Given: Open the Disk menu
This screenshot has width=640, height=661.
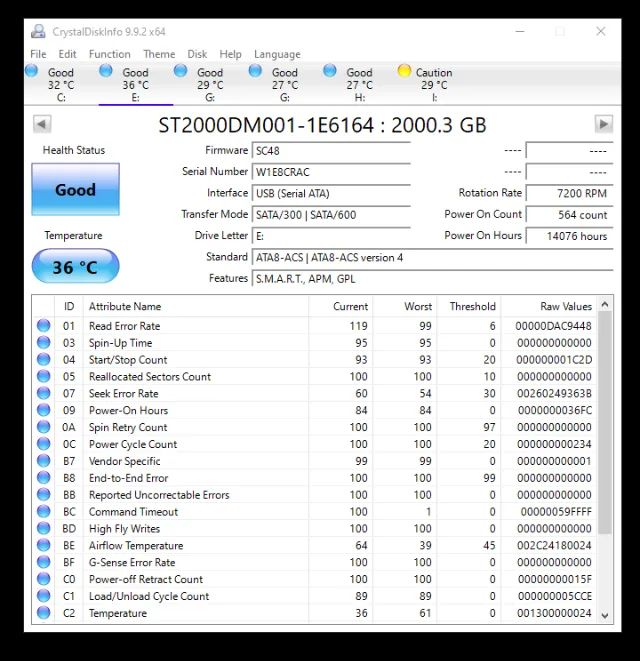Looking at the screenshot, I should coord(197,54).
